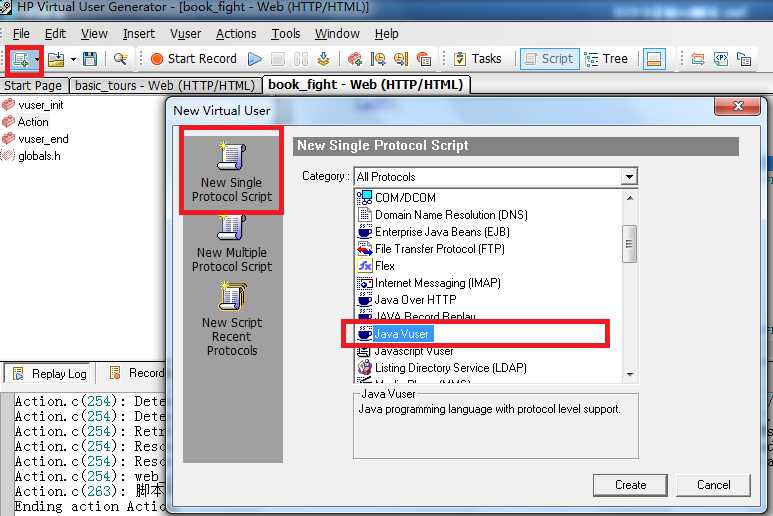773x516 pixels.
Task: Click protocol list scrollbar up arrow
Action: point(630,198)
